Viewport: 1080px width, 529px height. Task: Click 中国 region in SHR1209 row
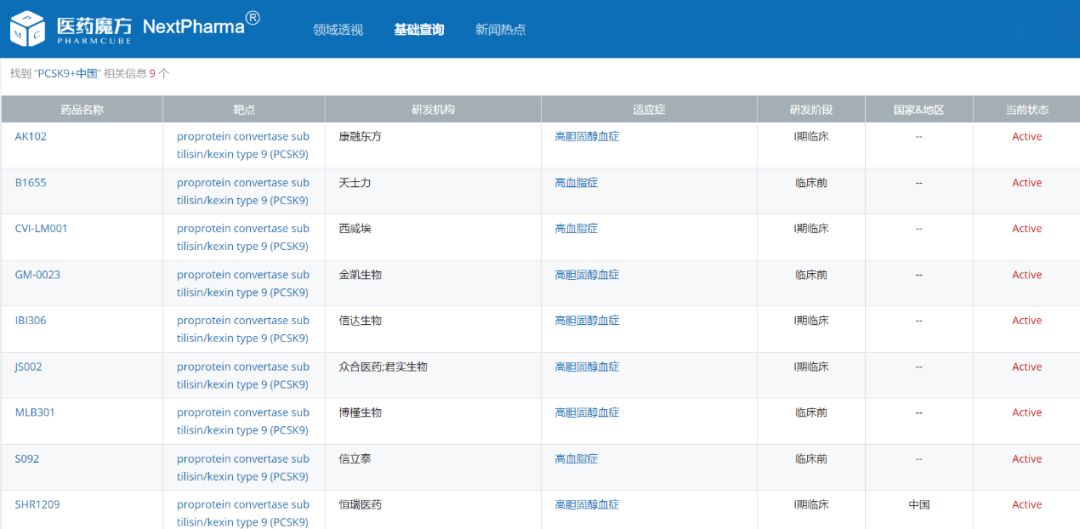(x=919, y=504)
